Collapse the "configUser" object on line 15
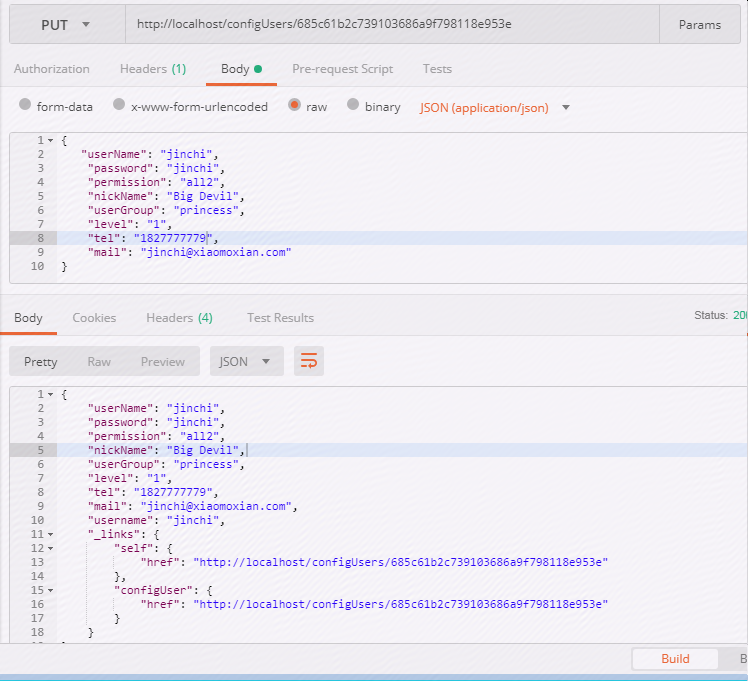Image resolution: width=748 pixels, height=681 pixels. click(50, 590)
